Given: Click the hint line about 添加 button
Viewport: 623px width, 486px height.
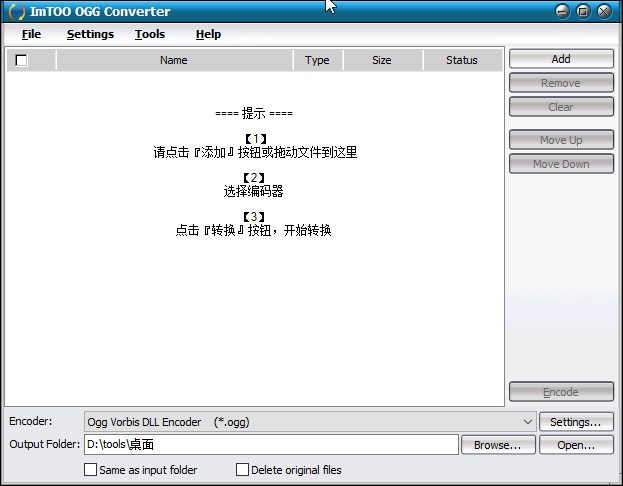Looking at the screenshot, I should point(255,152).
